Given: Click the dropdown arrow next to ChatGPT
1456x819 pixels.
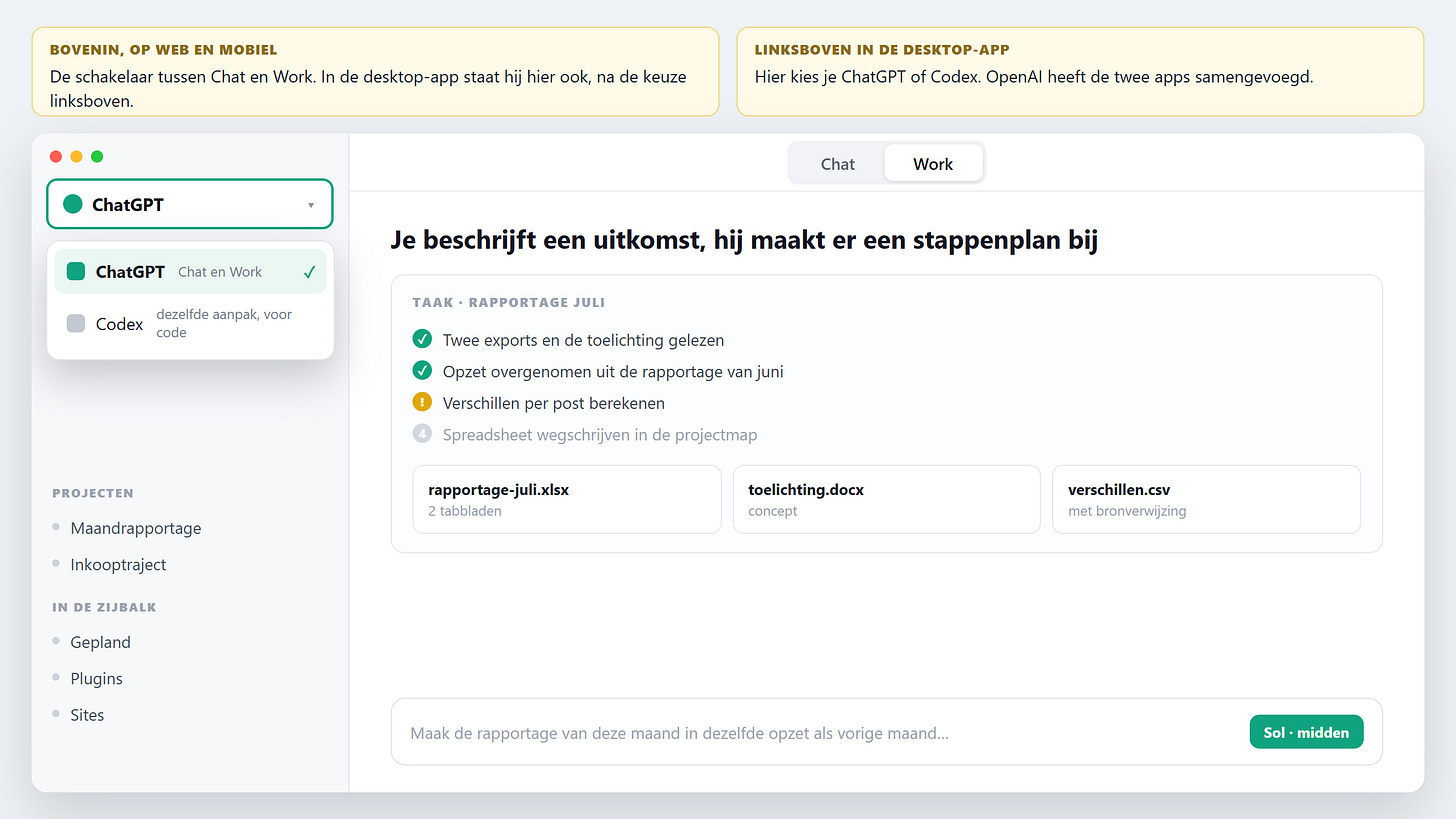Looking at the screenshot, I should pyautogui.click(x=311, y=205).
